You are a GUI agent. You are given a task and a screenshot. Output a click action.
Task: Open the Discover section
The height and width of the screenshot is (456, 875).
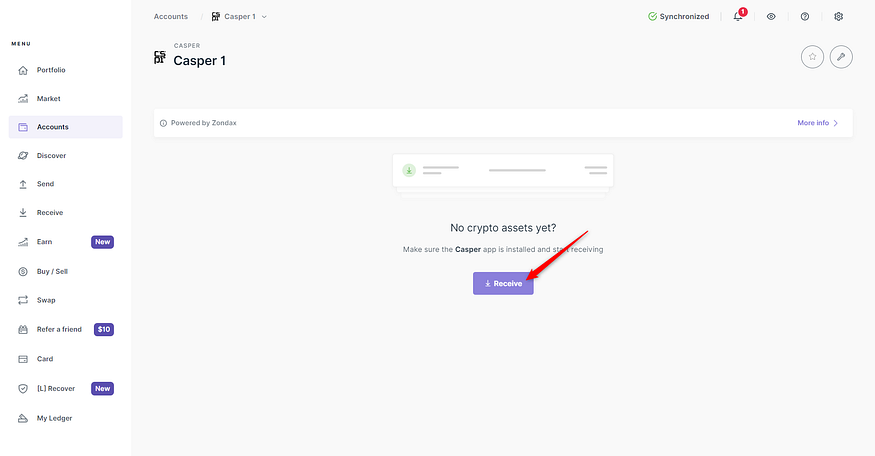coord(51,156)
